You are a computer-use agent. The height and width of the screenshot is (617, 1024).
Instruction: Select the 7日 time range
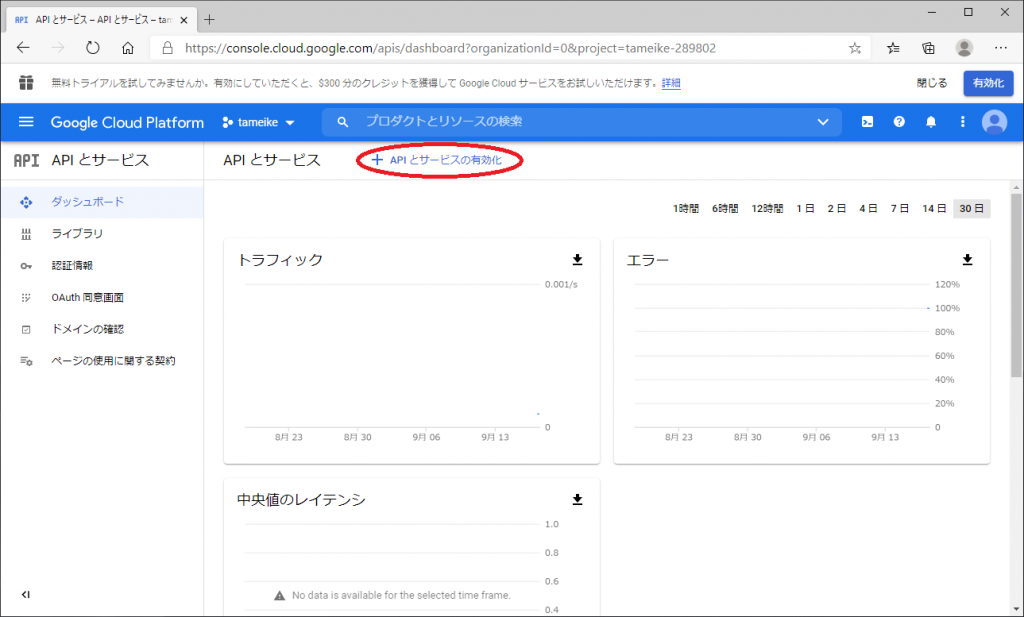click(x=900, y=209)
